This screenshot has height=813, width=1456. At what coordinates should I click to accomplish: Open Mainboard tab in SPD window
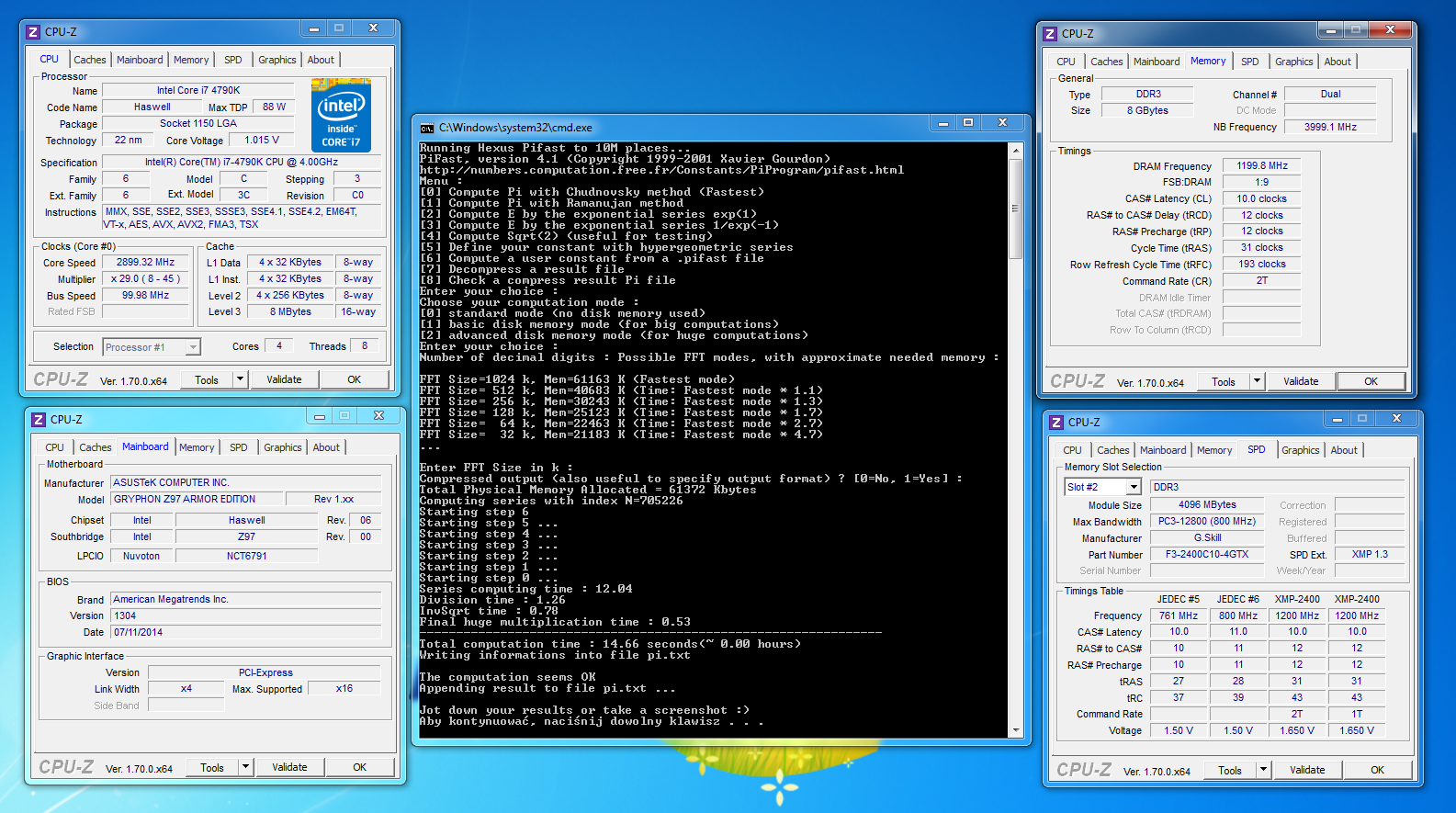pos(1163,450)
